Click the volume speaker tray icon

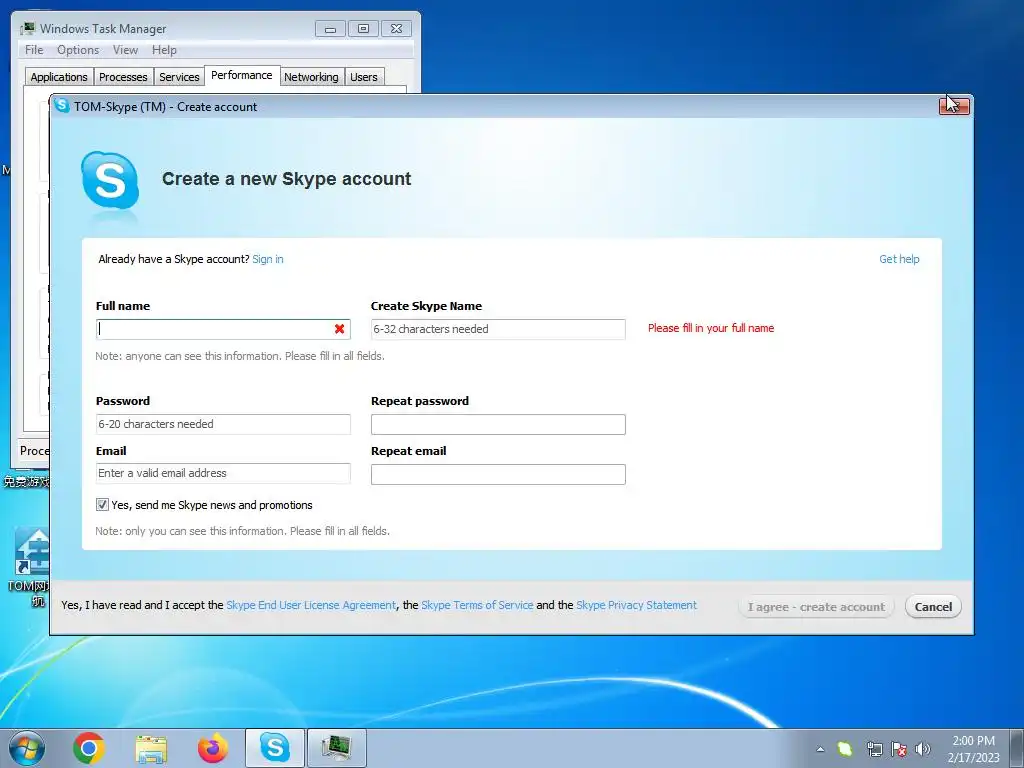click(x=923, y=749)
